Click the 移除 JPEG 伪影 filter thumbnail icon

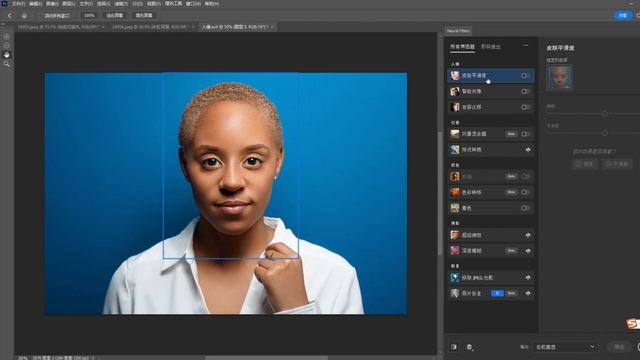click(455, 278)
